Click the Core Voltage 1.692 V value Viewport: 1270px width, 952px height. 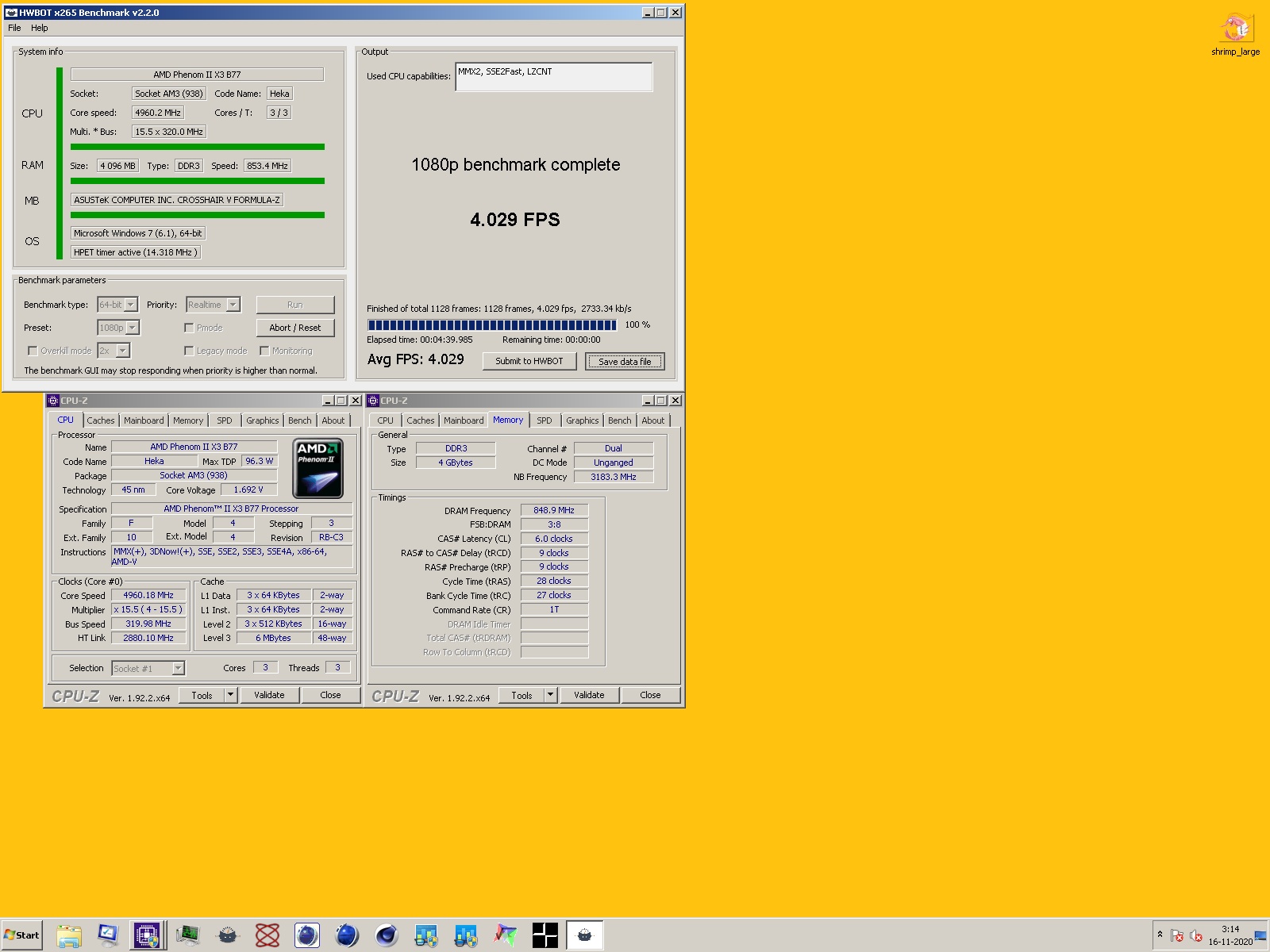[x=248, y=490]
